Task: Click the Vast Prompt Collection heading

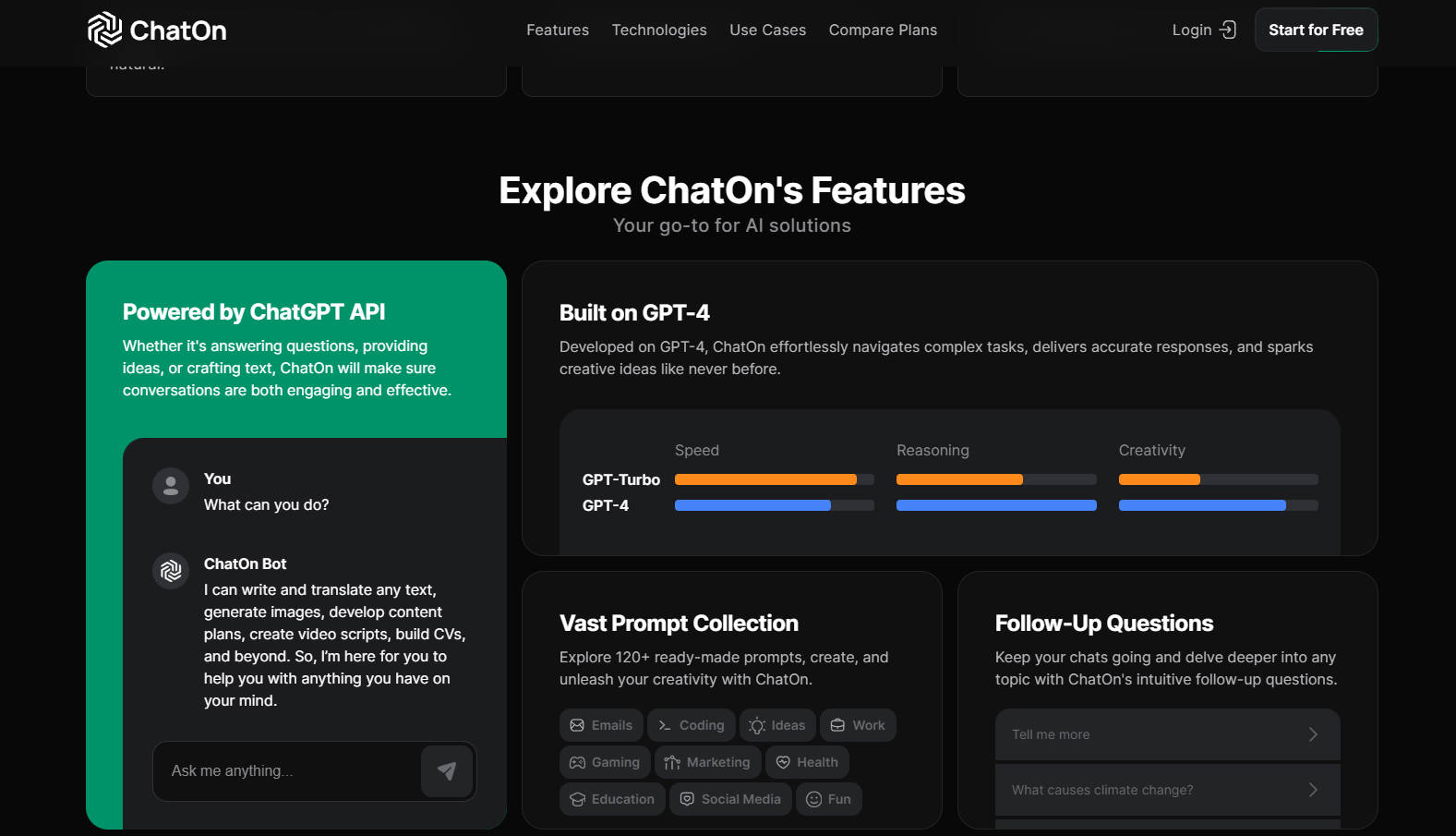Action: tap(679, 624)
